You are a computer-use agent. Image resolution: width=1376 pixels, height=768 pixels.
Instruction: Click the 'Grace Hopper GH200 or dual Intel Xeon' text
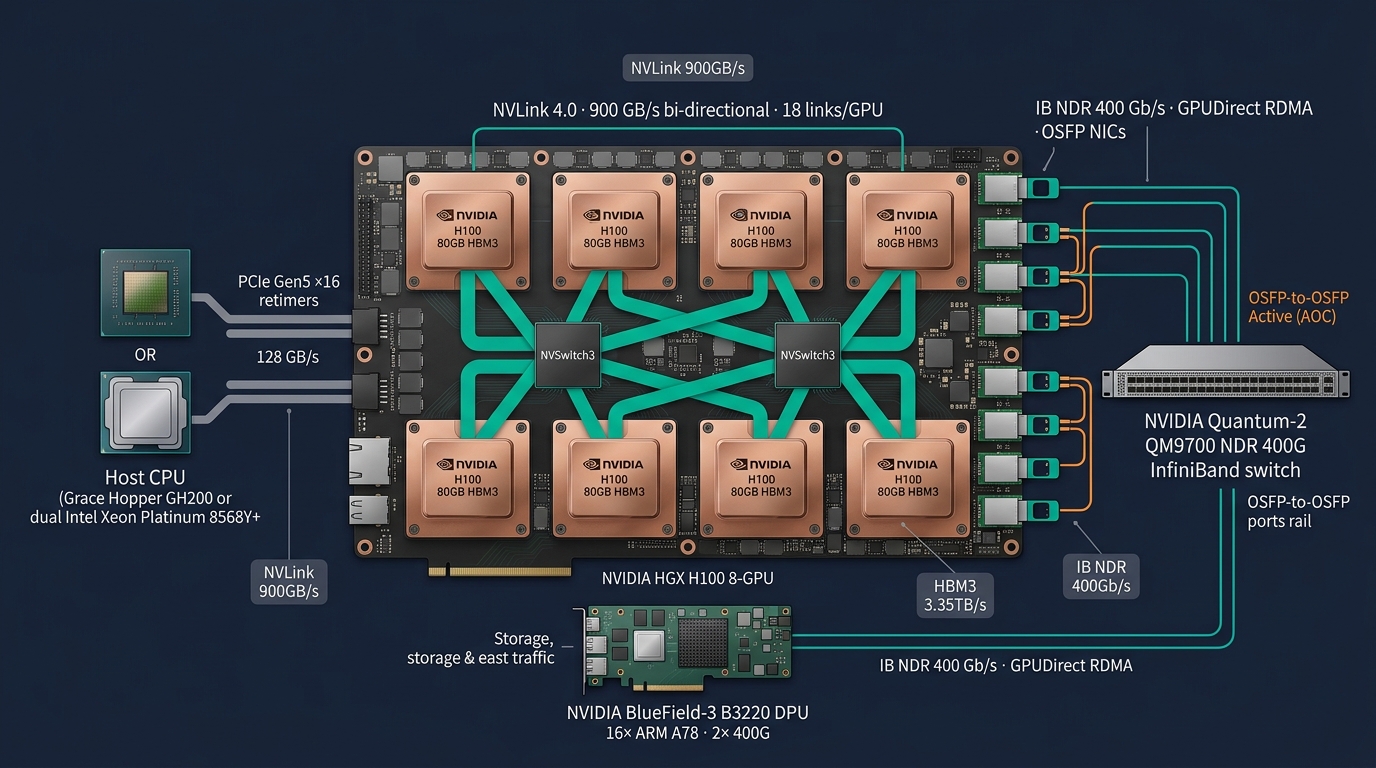click(x=145, y=508)
